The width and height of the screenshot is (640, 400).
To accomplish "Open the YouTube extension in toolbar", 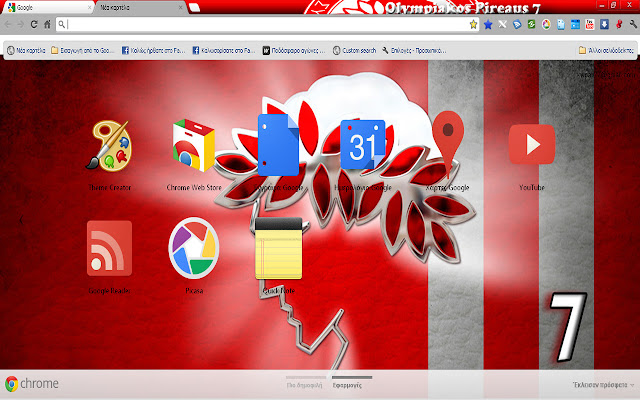I will 589,24.
